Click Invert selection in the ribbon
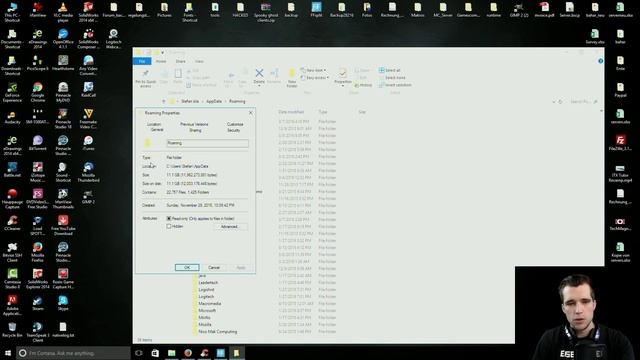The height and width of the screenshot is (360, 640). pyautogui.click(x=395, y=85)
